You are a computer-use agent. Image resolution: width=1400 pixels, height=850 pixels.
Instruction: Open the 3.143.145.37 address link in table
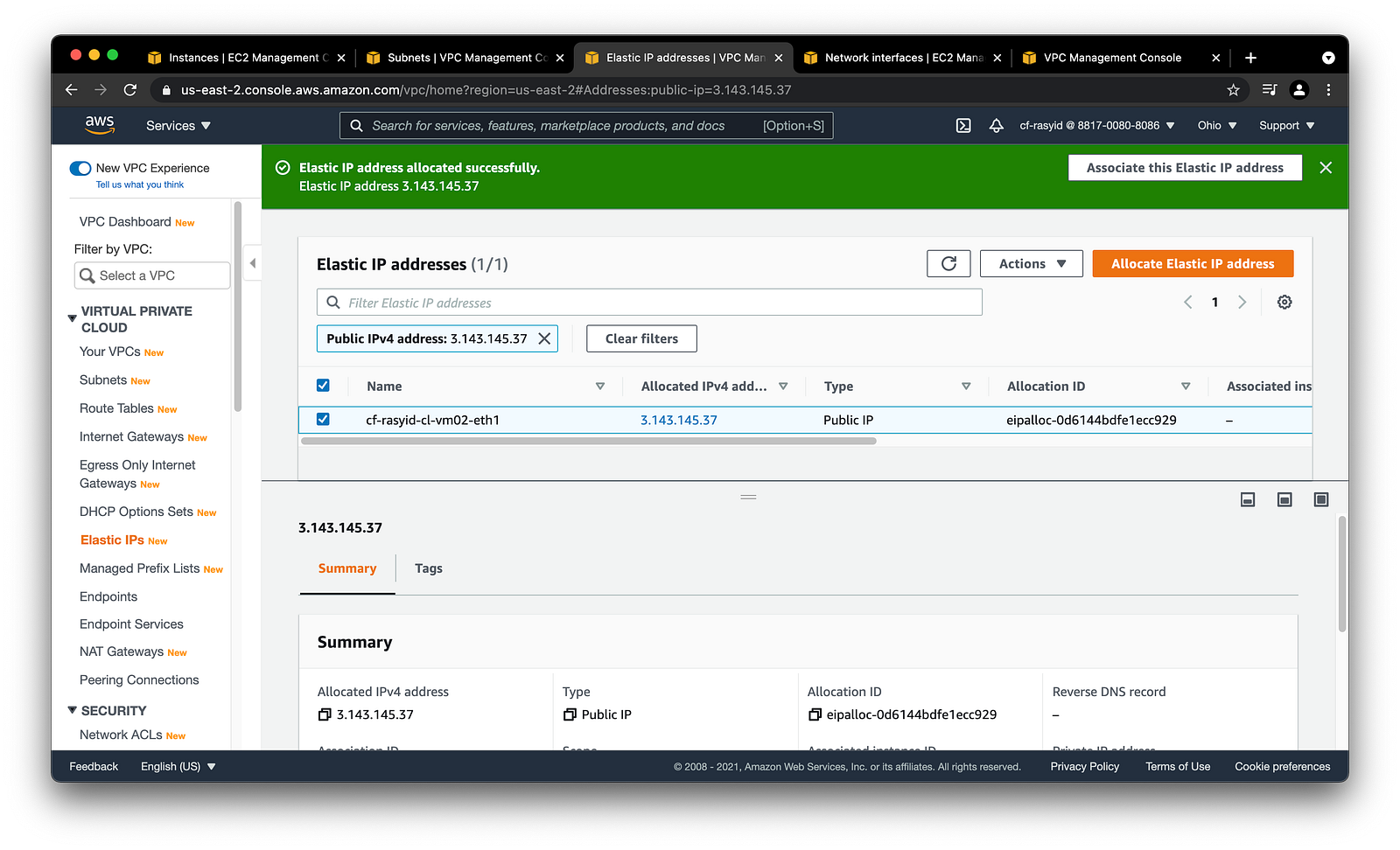pos(678,420)
